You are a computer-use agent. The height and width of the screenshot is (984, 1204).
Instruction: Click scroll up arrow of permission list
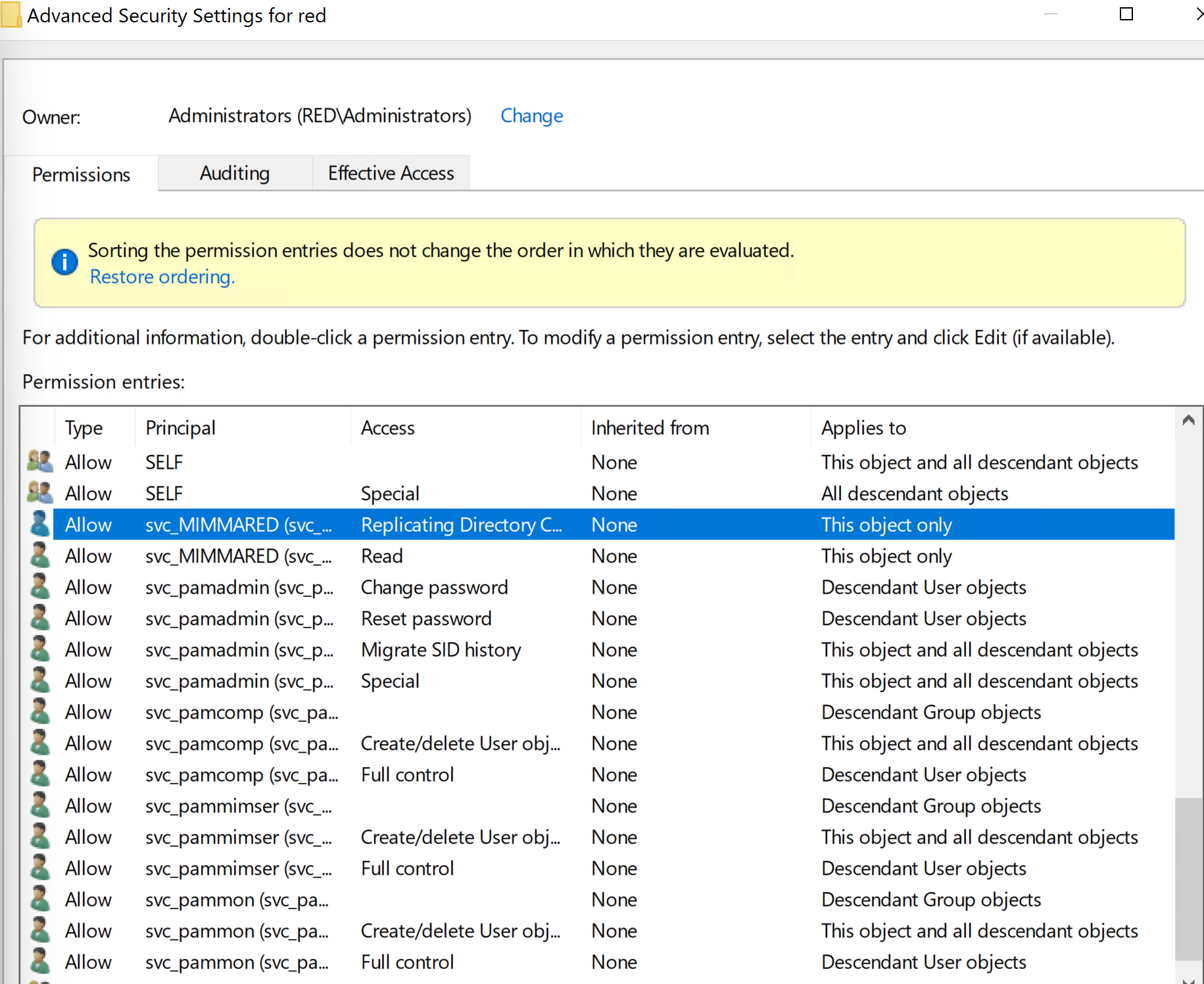pos(1188,421)
